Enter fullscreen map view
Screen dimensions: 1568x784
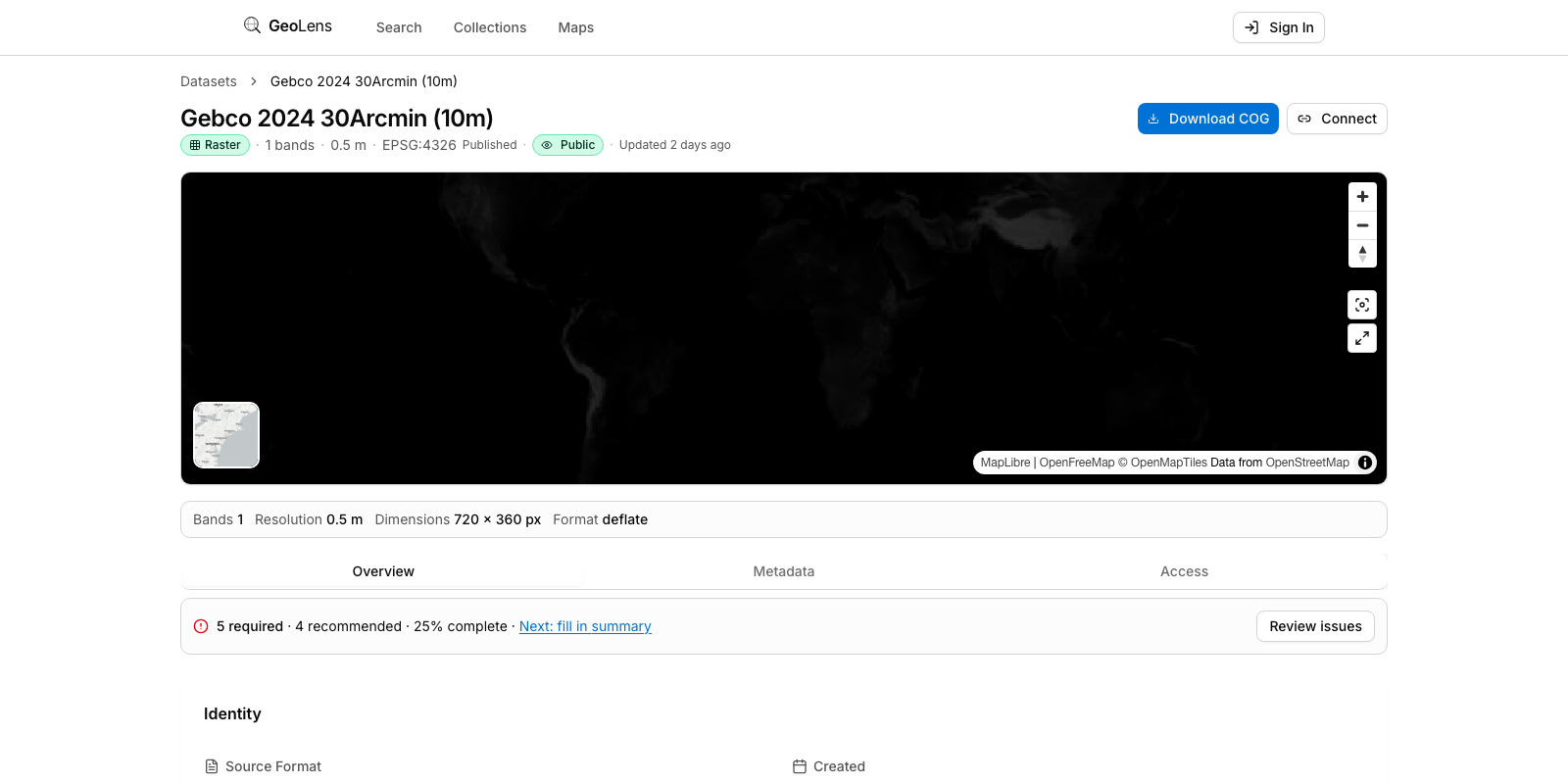point(1362,338)
